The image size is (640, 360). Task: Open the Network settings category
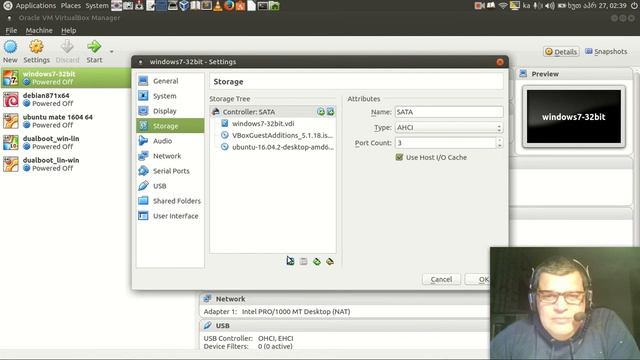[170, 156]
